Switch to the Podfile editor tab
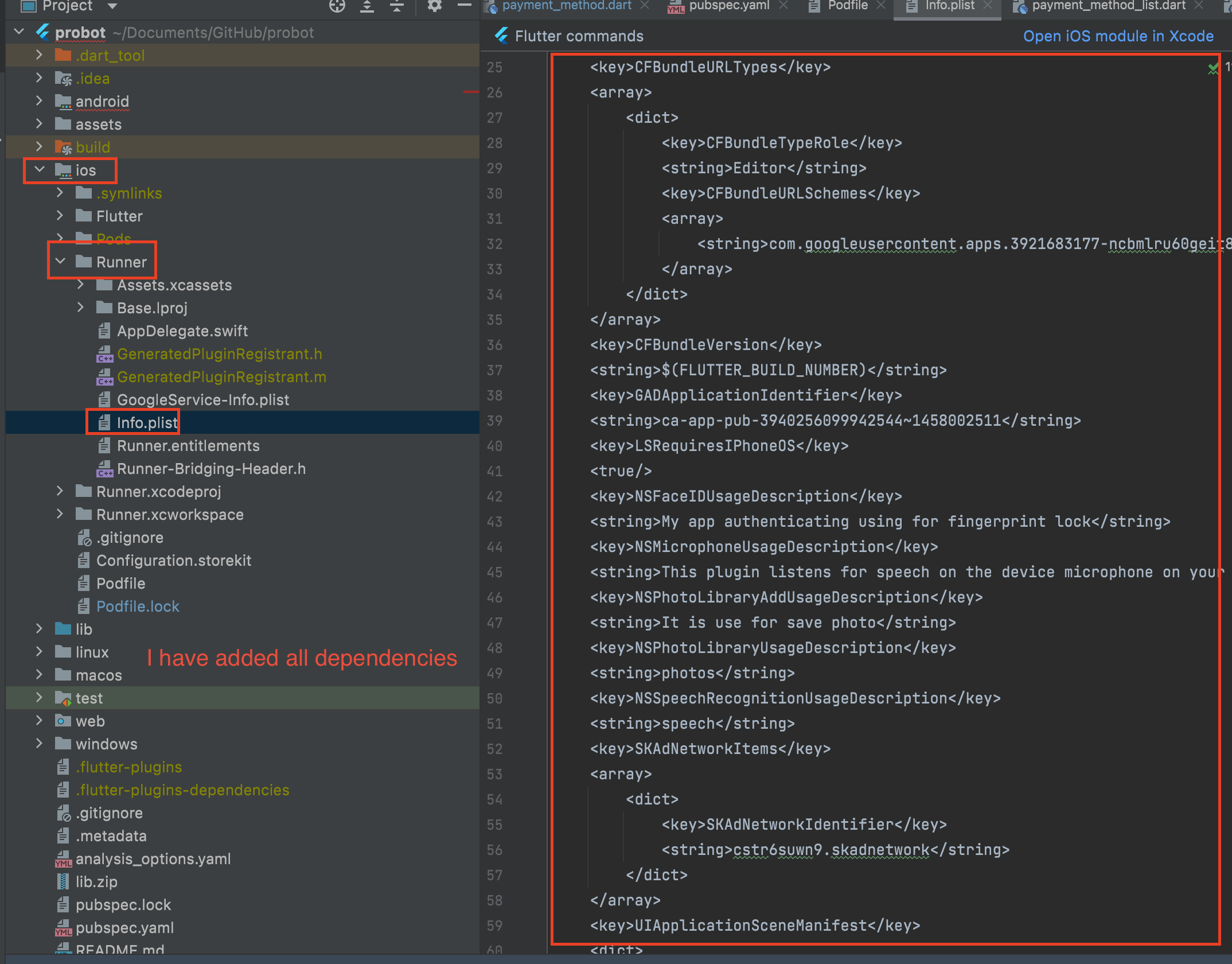Image resolution: width=1232 pixels, height=964 pixels. click(847, 5)
